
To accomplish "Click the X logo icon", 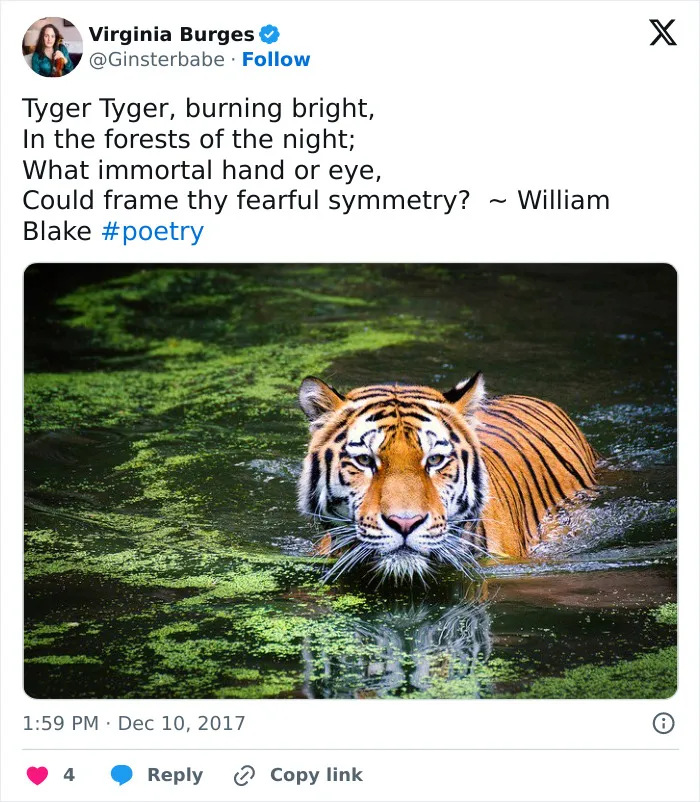I will point(663,33).
